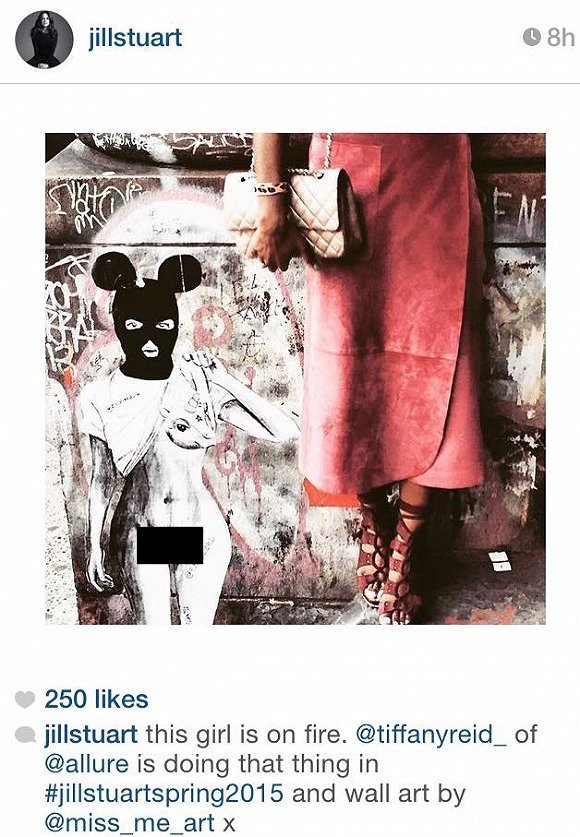580x837 pixels.
Task: Tap the heart icon beside 250 likes
Action: (25, 699)
